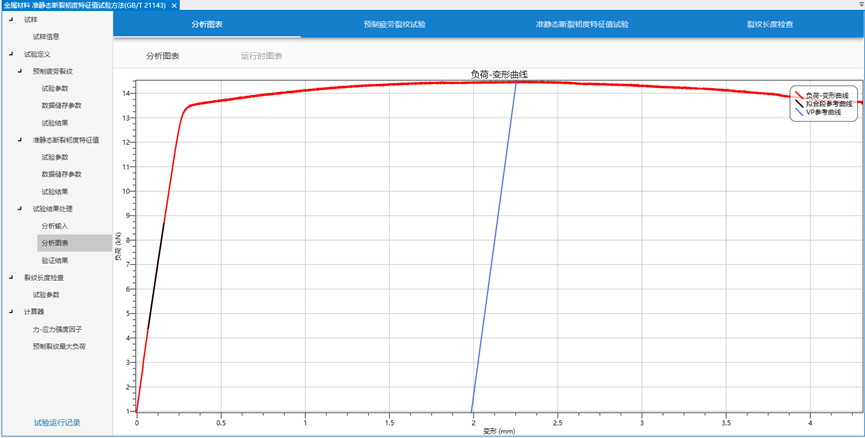Select 试验参数 under 裂纹长度检查 in sidebar

click(x=46, y=294)
